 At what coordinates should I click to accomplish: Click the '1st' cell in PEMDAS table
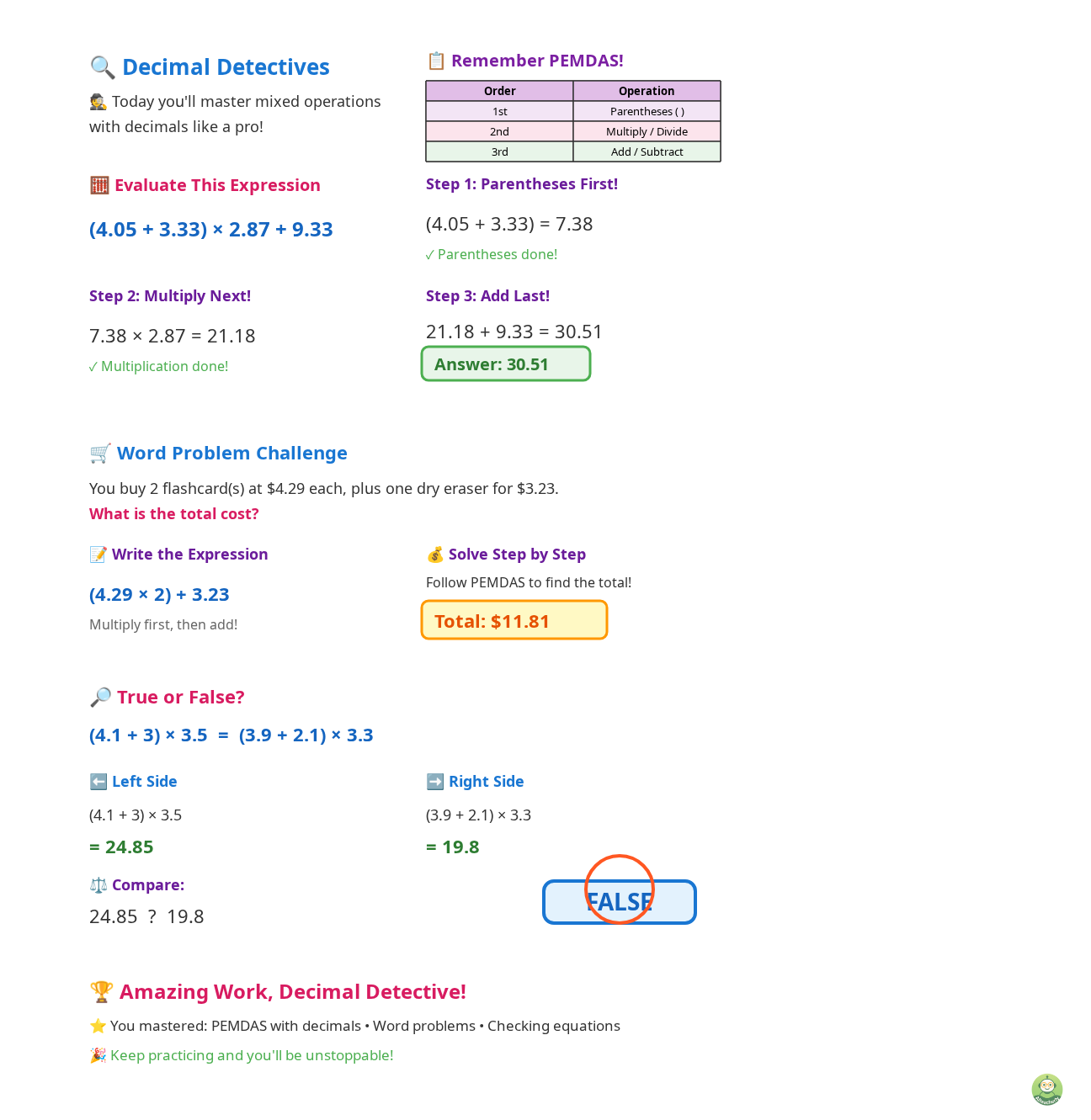[x=499, y=111]
